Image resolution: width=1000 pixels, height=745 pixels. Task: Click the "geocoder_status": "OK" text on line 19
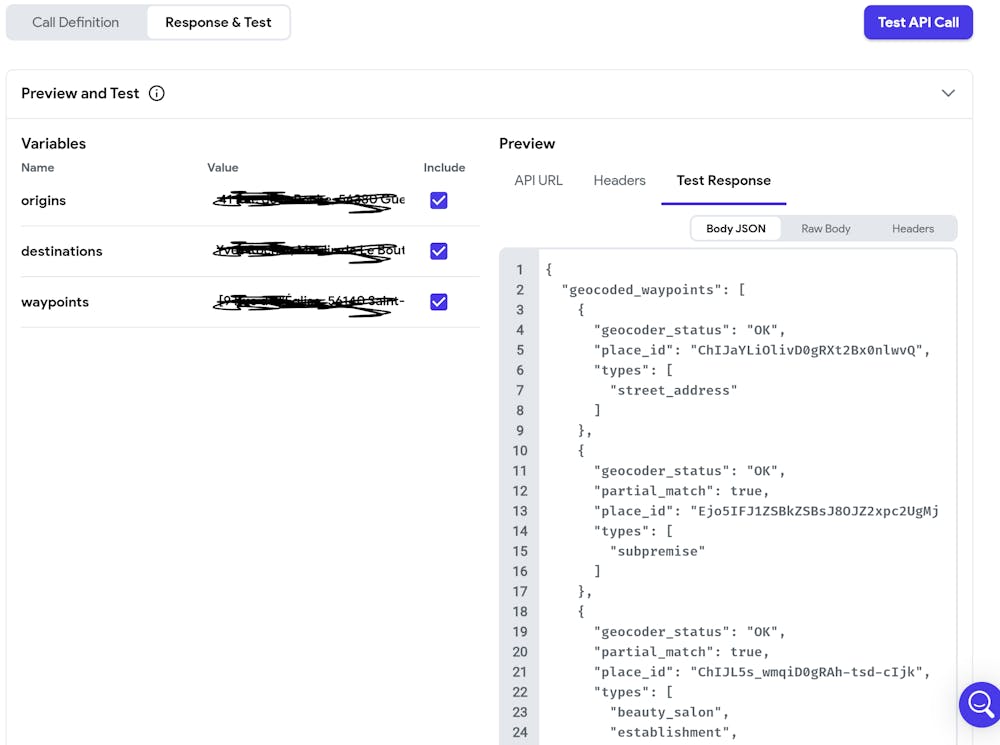click(x=689, y=631)
